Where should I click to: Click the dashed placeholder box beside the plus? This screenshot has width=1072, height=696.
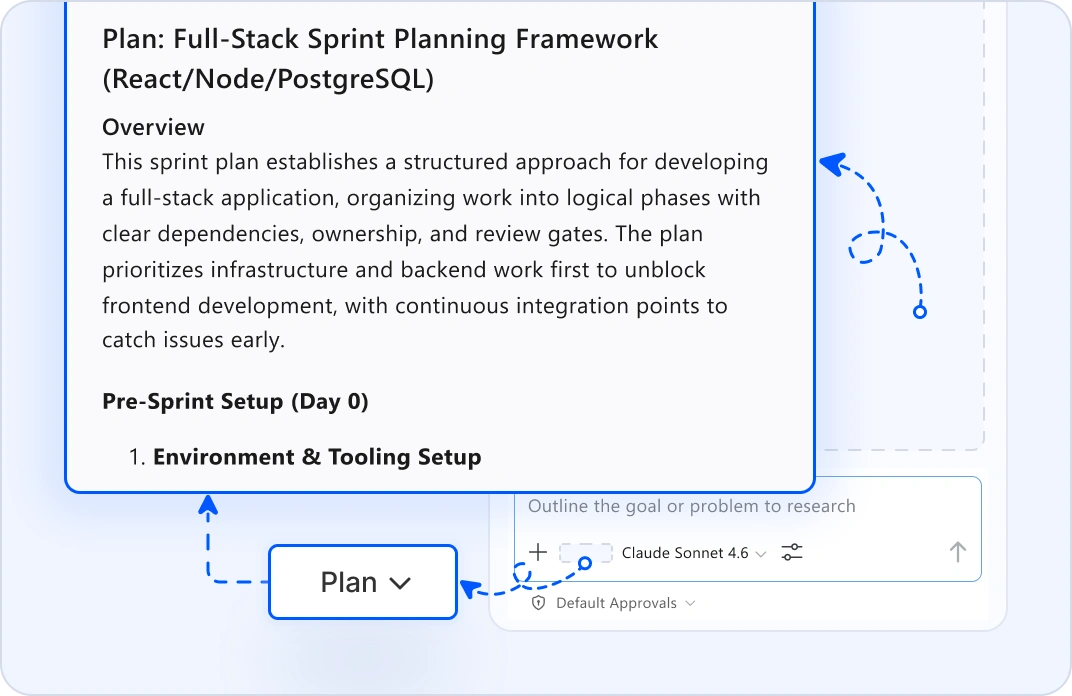pyautogui.click(x=585, y=552)
